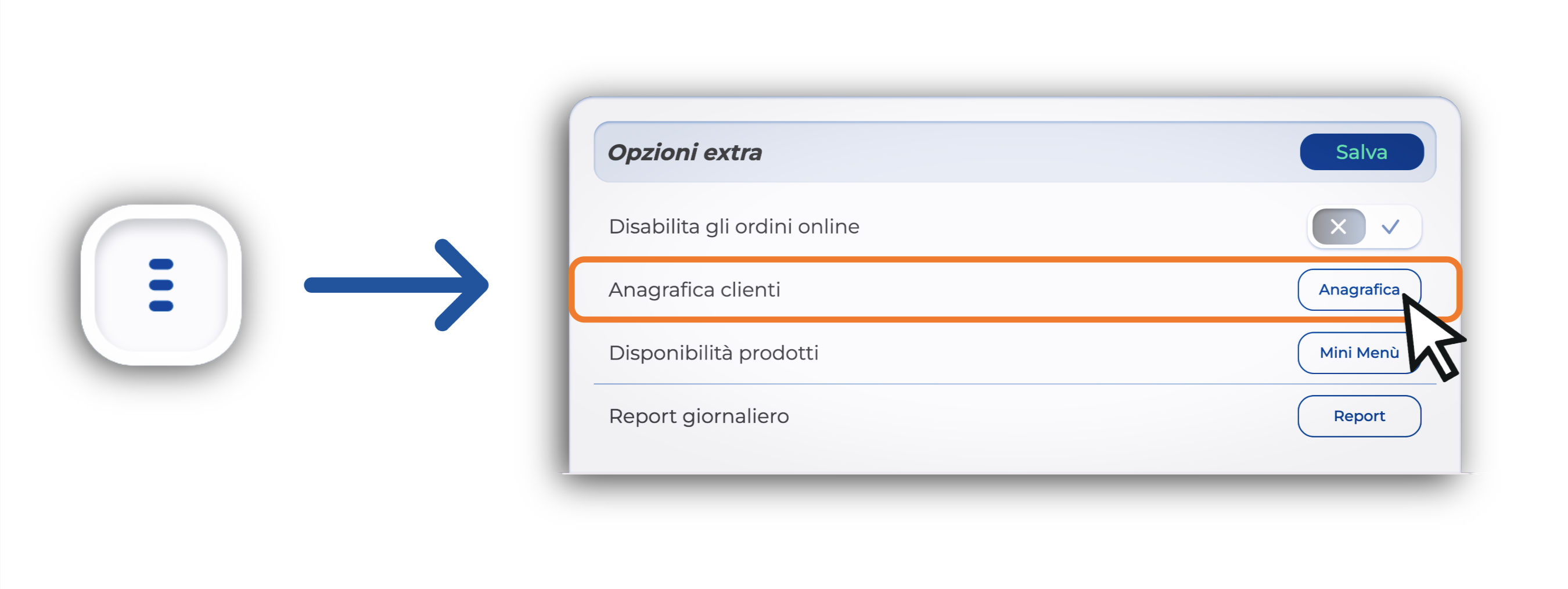Viewport: 1568px width, 589px height.
Task: Click the gray X on the toggle
Action: [1338, 227]
